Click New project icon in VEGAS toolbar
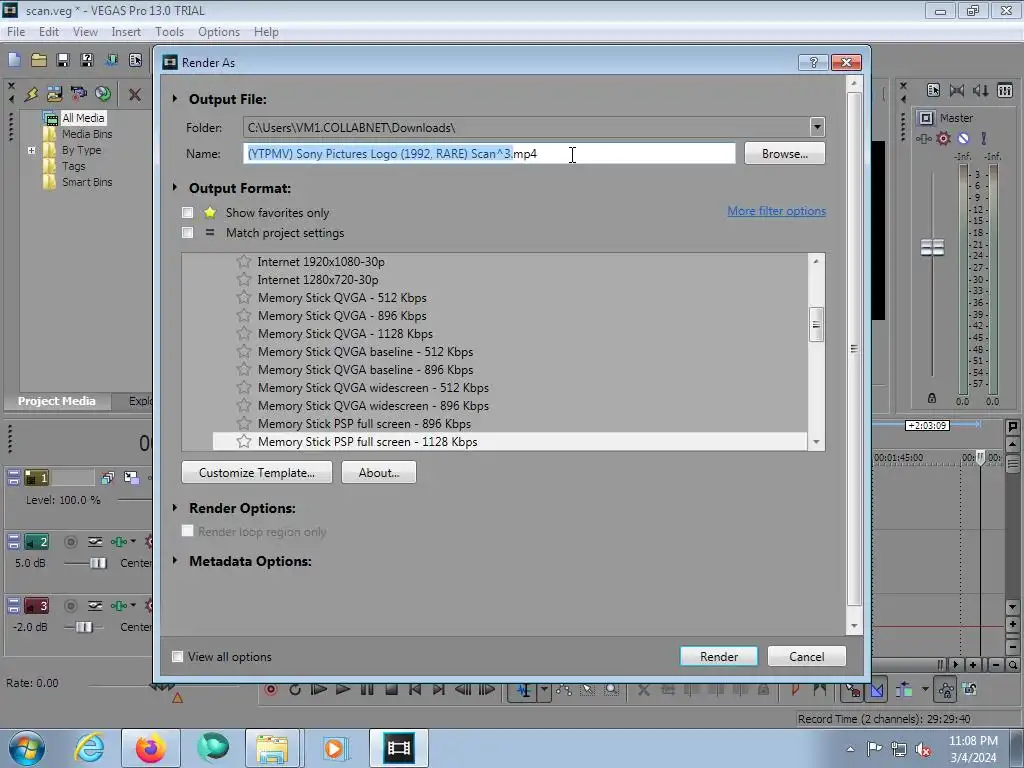This screenshot has height=768, width=1024. 14,60
